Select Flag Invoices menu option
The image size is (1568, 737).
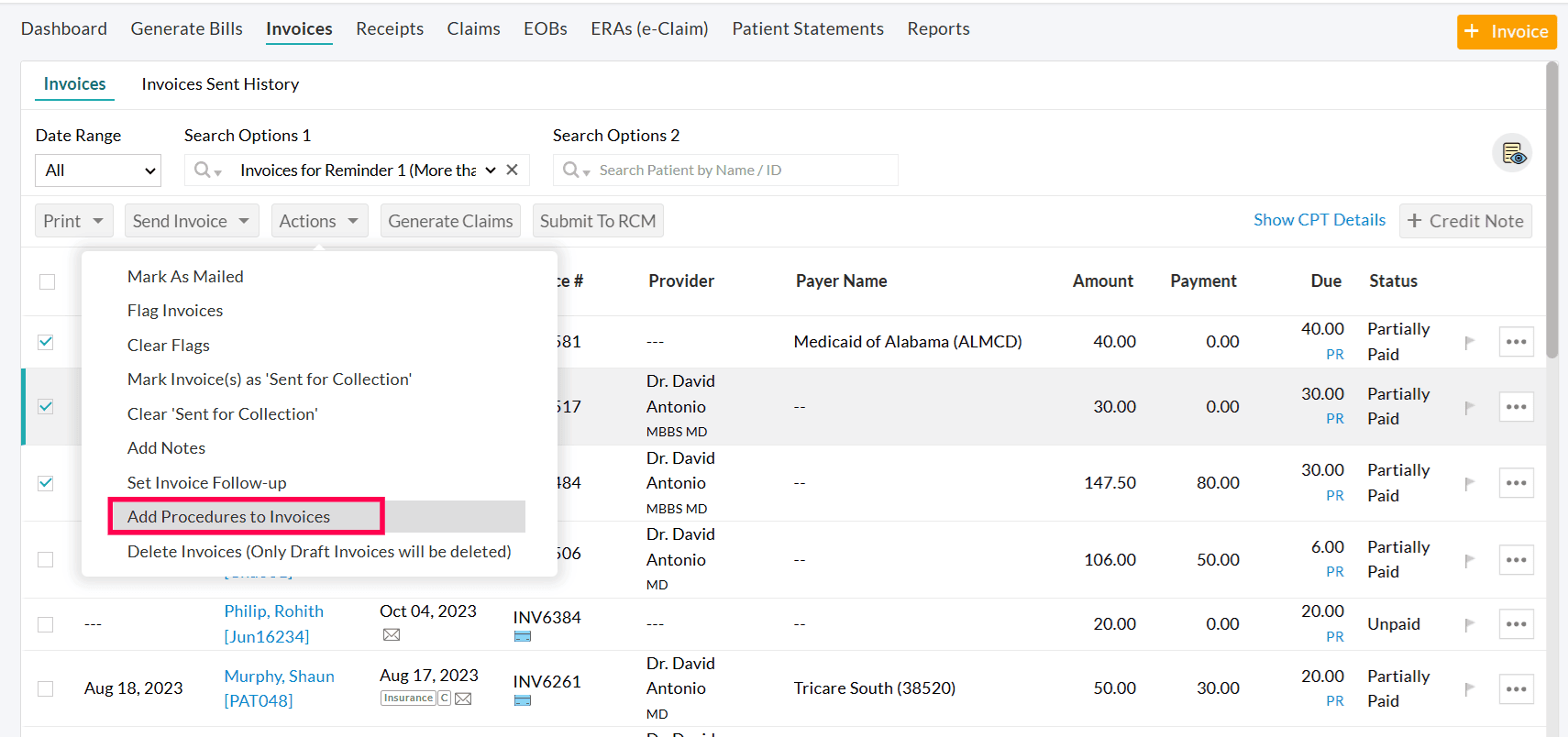[175, 311]
